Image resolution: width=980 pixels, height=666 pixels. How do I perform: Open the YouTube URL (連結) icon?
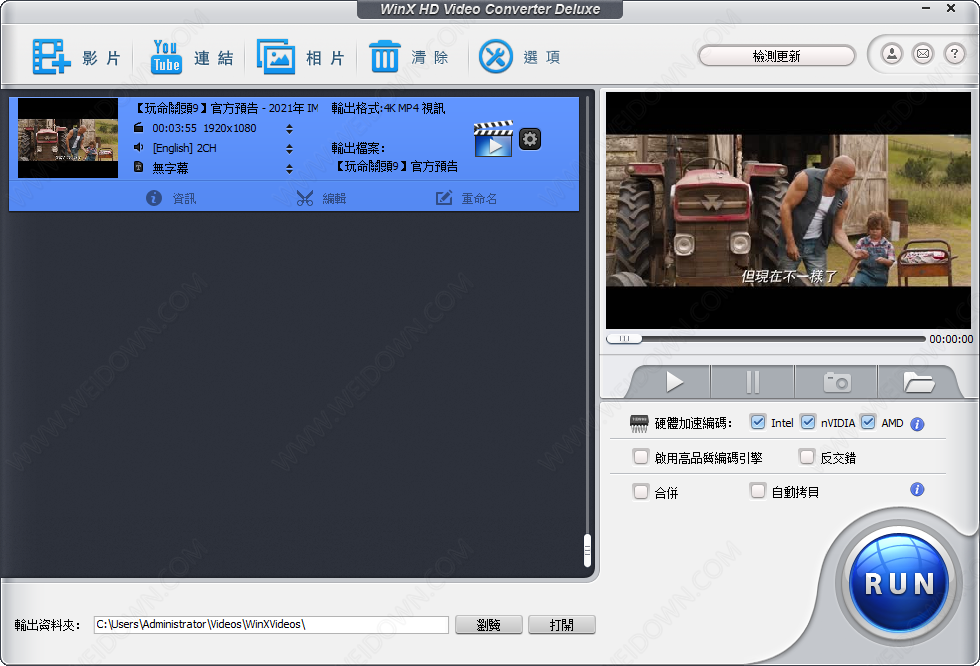(166, 57)
